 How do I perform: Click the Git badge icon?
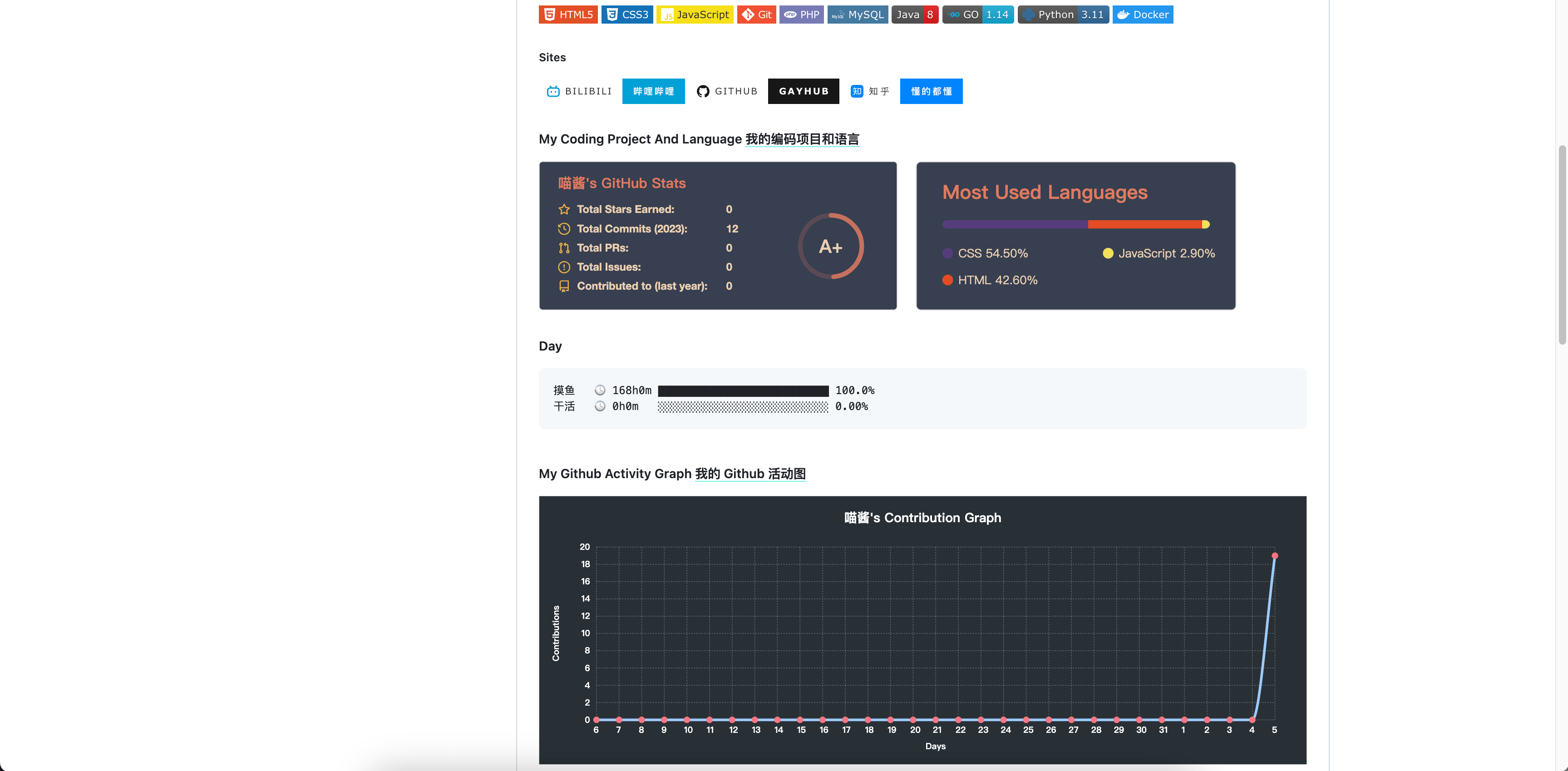748,15
